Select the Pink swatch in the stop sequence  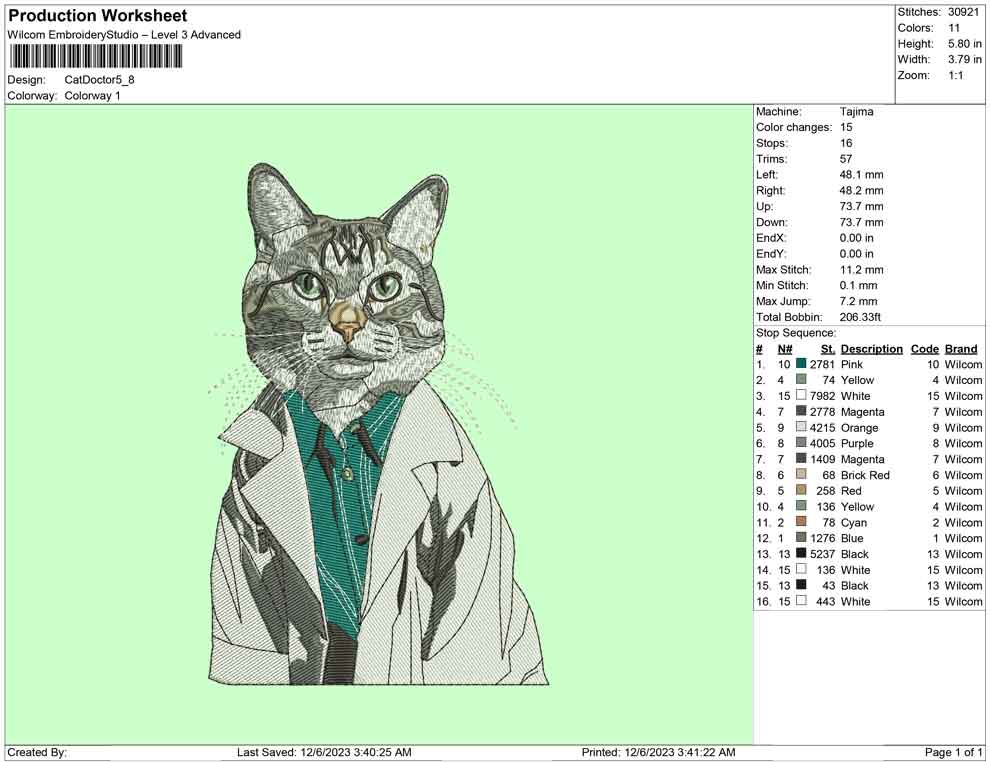point(800,364)
